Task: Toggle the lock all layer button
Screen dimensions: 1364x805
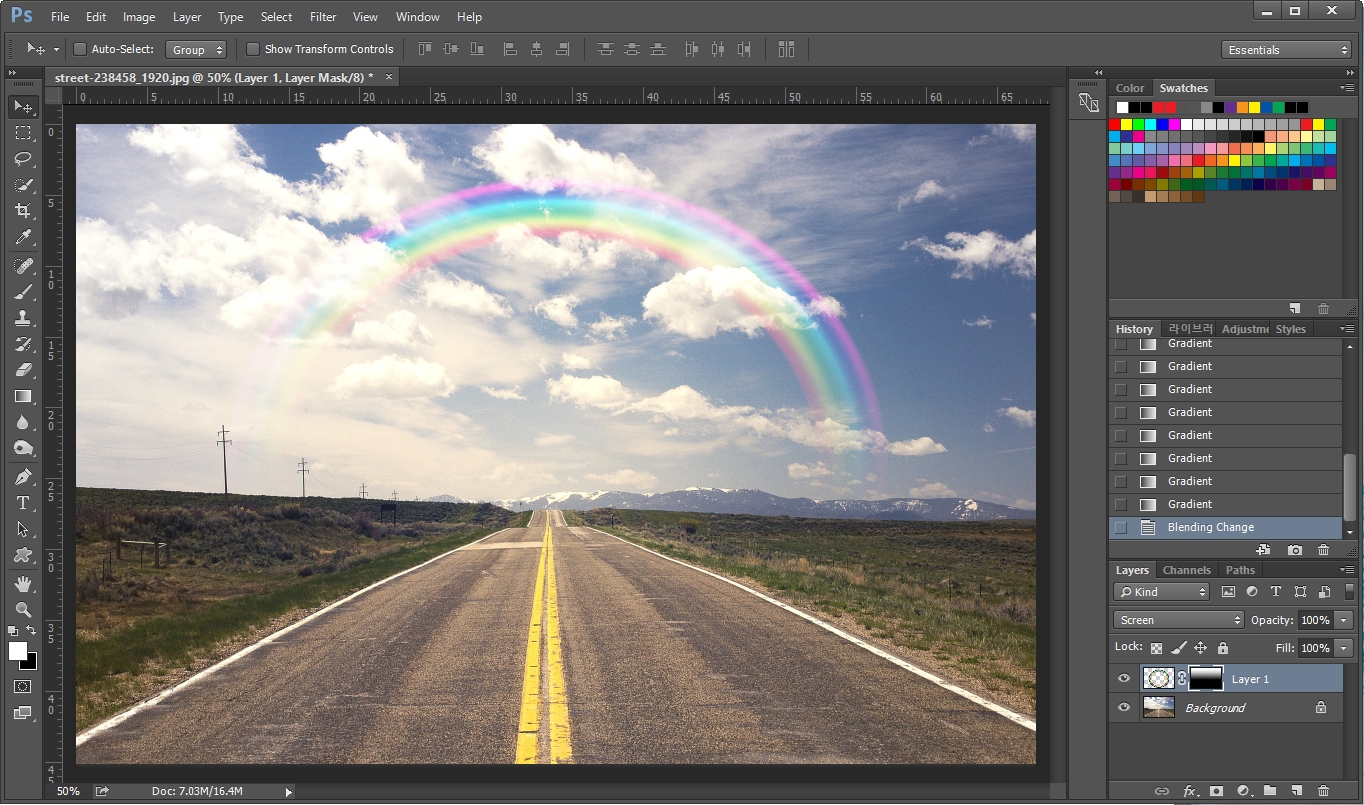Action: pyautogui.click(x=1222, y=648)
